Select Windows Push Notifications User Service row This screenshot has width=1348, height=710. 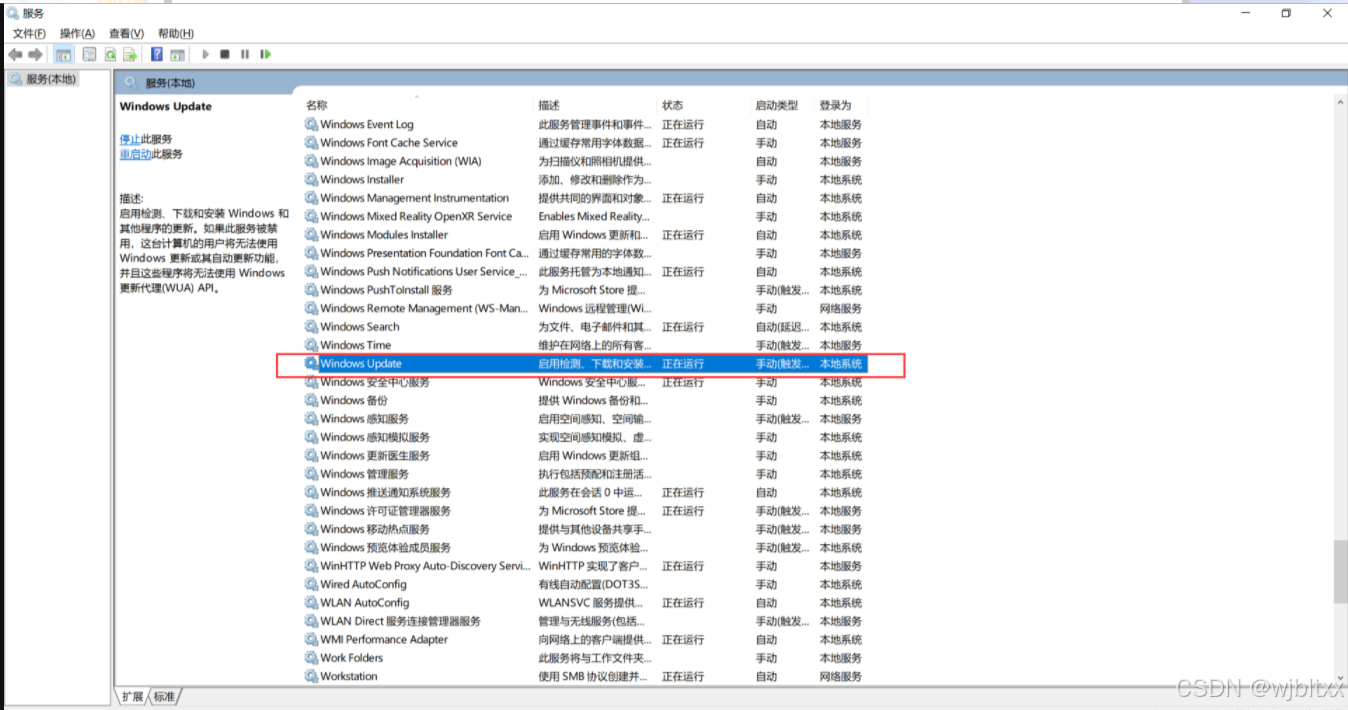pyautogui.click(x=585, y=272)
